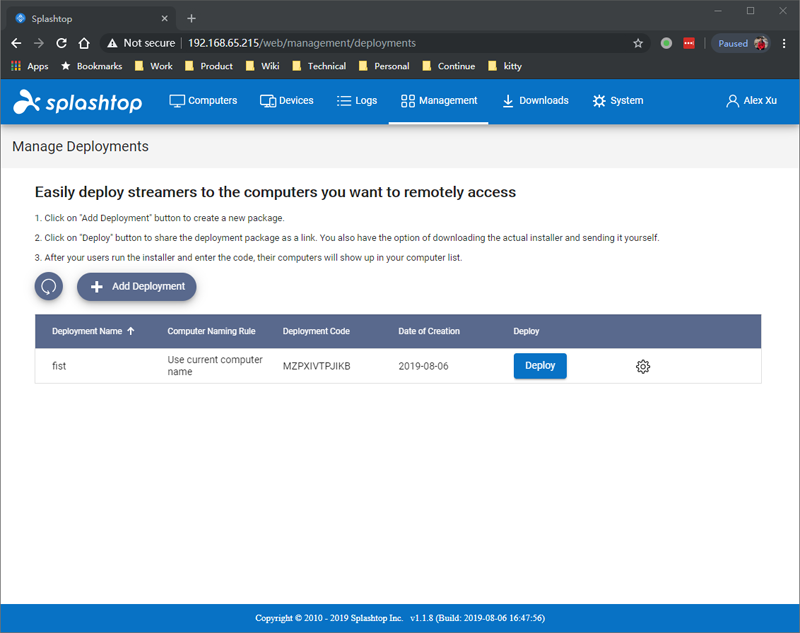
Task: Click the footer copyright version text
Action: click(x=400, y=618)
